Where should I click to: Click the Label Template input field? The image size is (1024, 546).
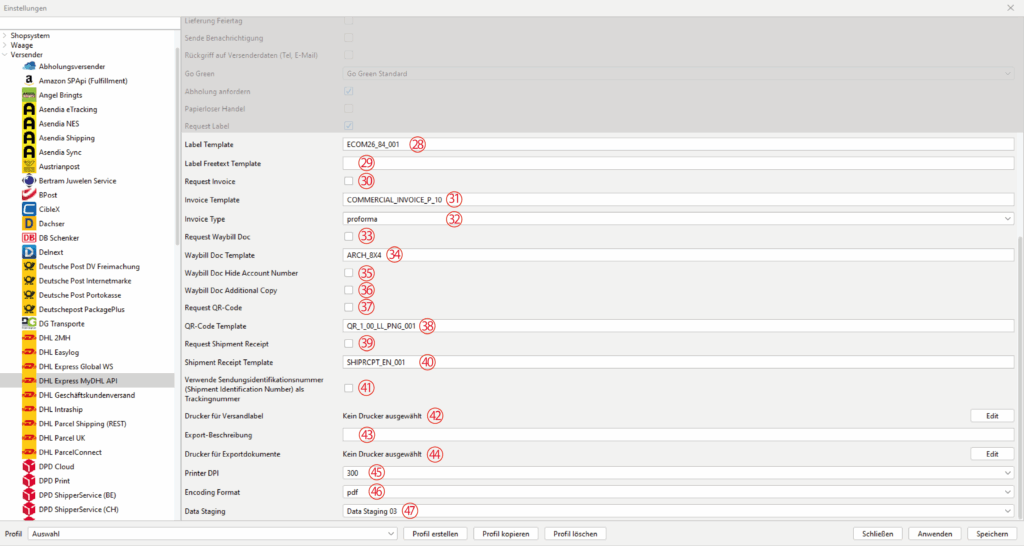coord(678,144)
